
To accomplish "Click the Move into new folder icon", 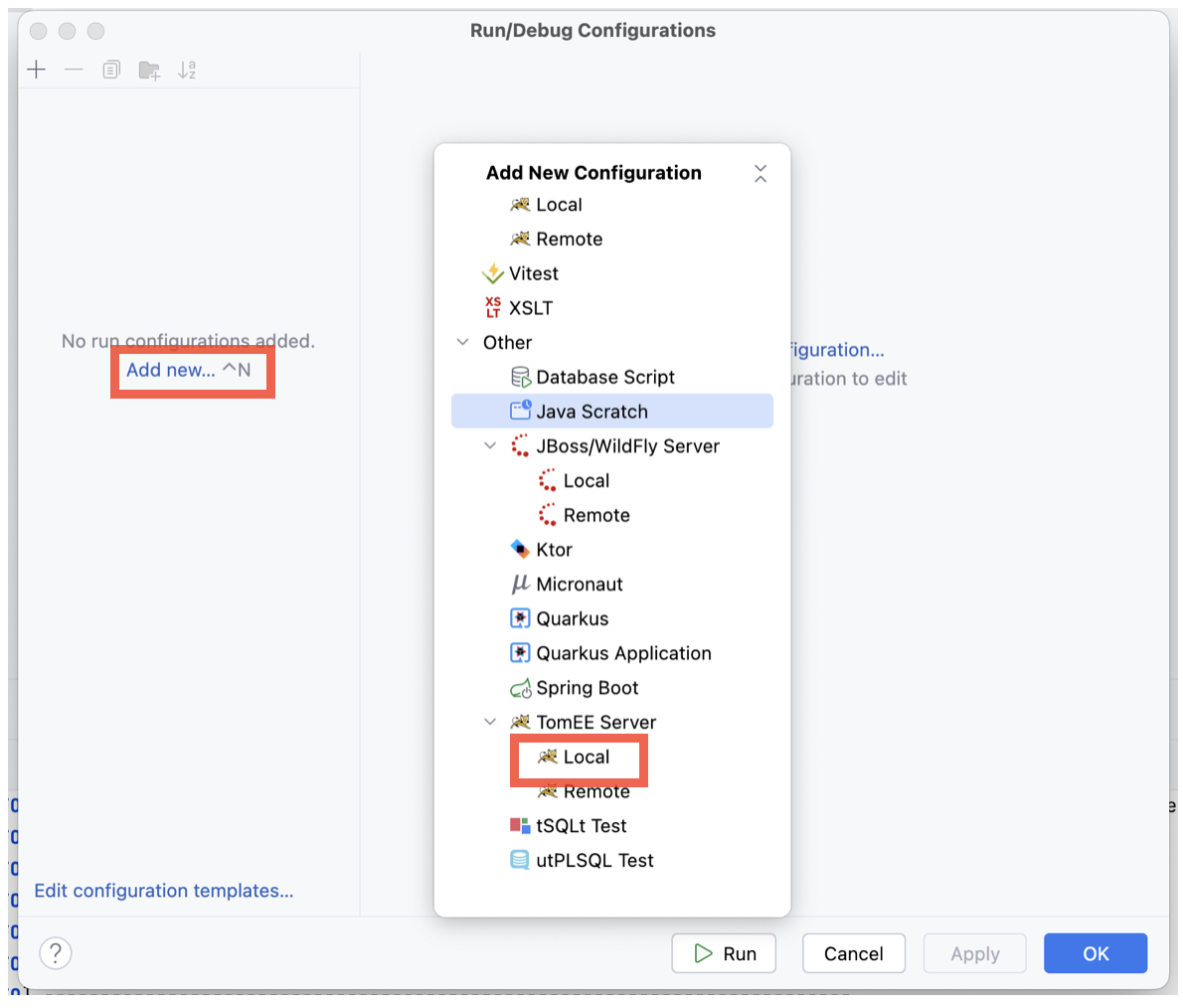I will pos(149,71).
